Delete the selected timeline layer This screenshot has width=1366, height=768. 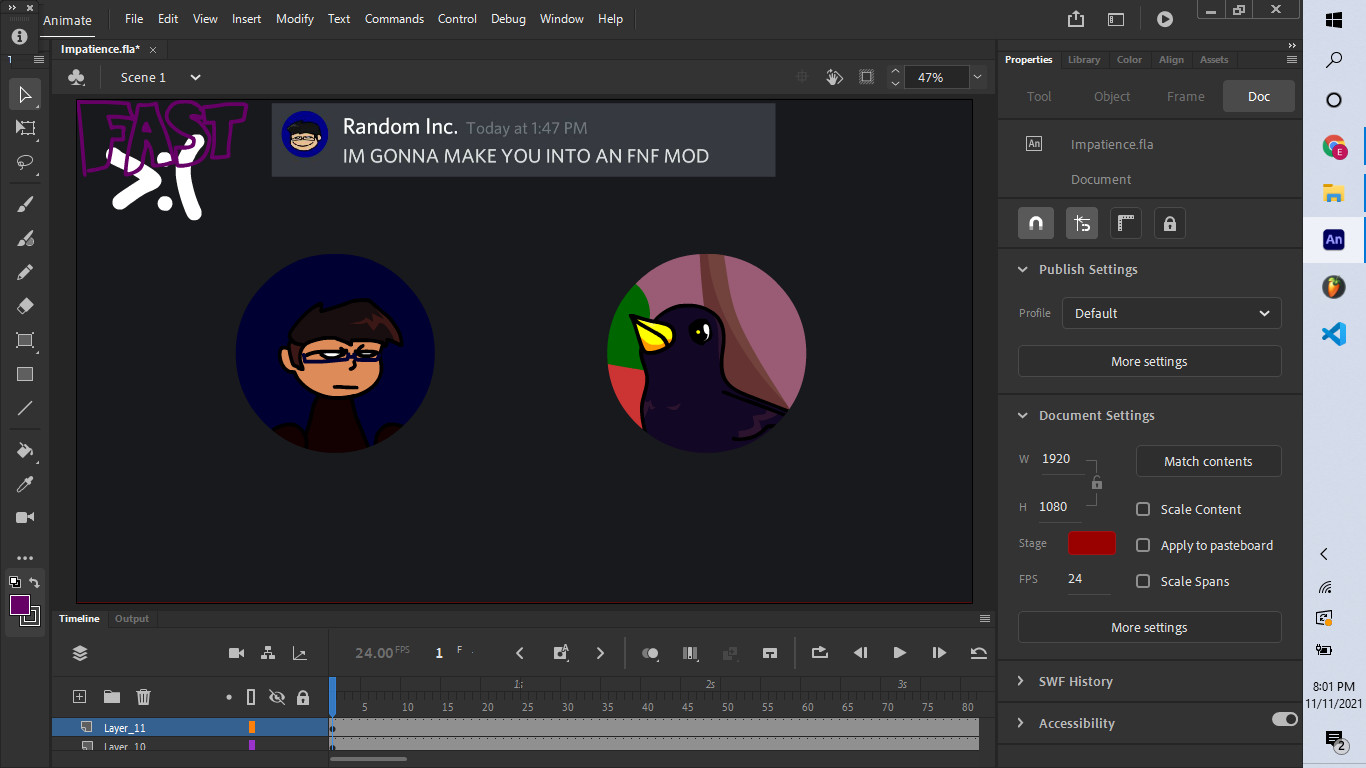click(144, 697)
